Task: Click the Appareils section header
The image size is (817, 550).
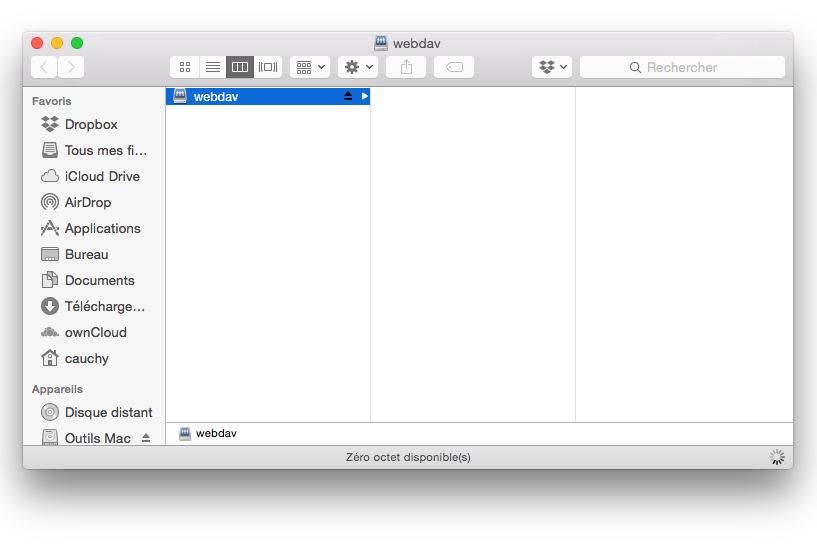Action: point(57,389)
